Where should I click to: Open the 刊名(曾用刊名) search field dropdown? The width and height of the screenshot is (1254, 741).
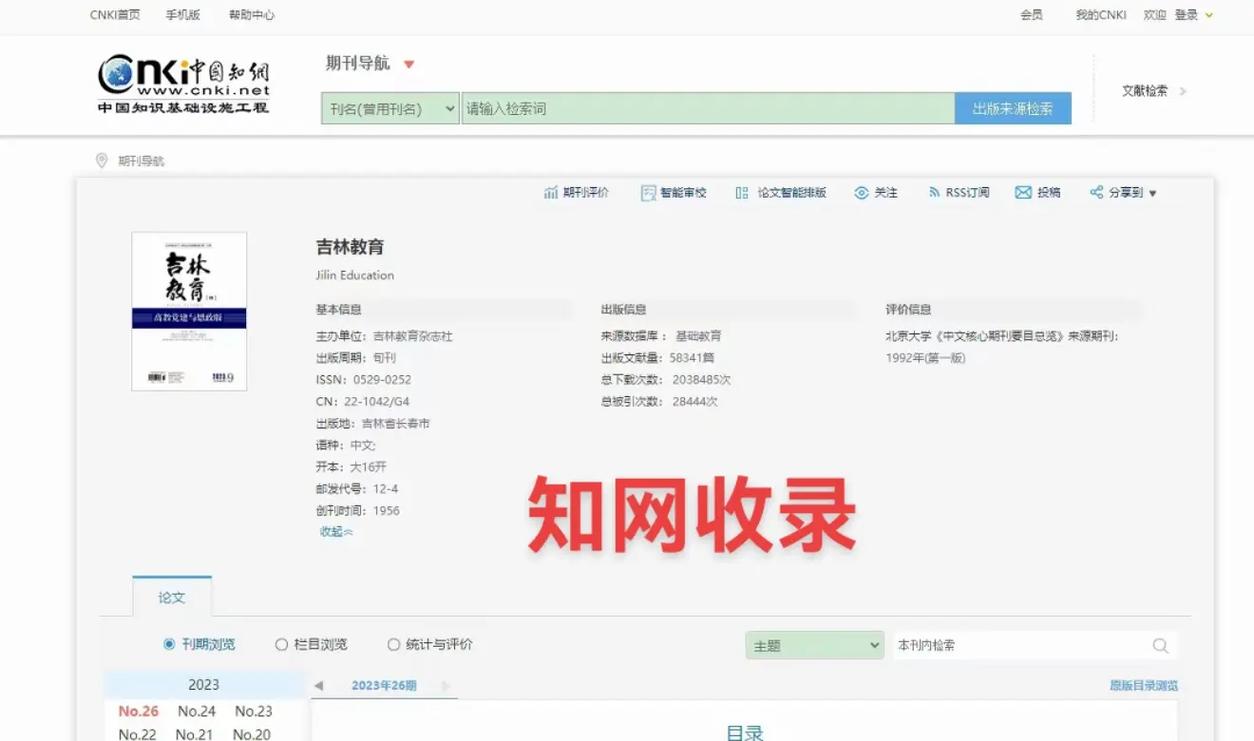pos(389,108)
